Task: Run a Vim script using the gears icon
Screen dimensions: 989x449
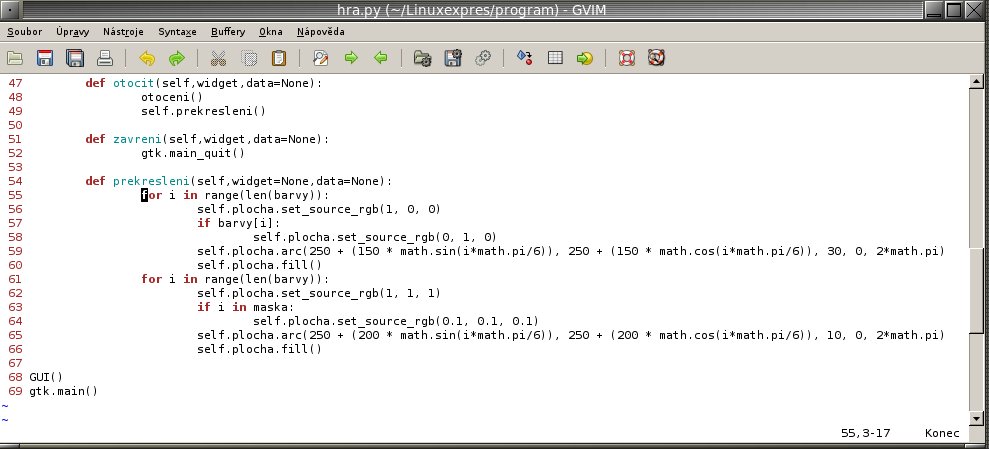Action: [x=483, y=59]
